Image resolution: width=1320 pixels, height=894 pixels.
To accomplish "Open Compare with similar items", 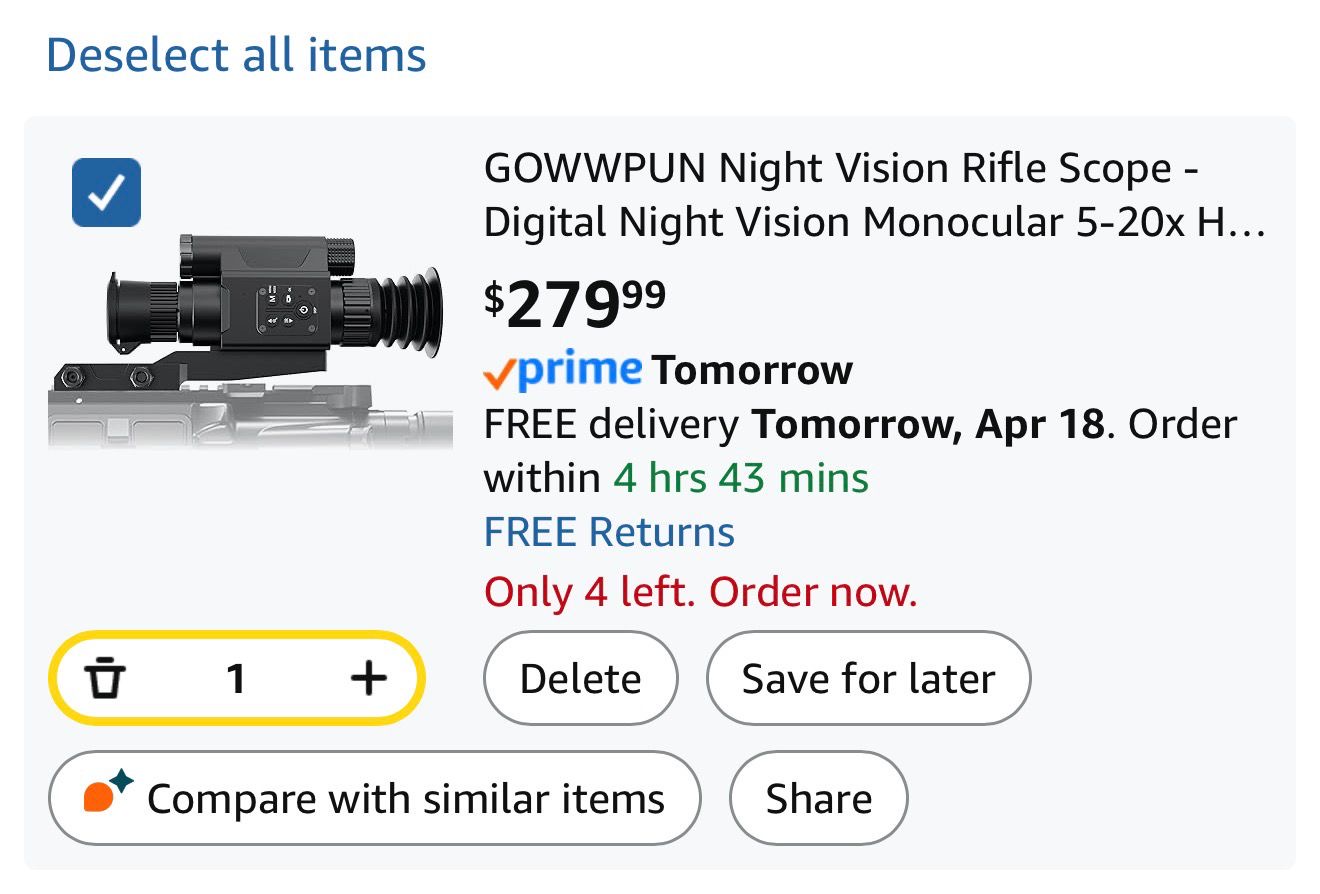I will point(374,799).
